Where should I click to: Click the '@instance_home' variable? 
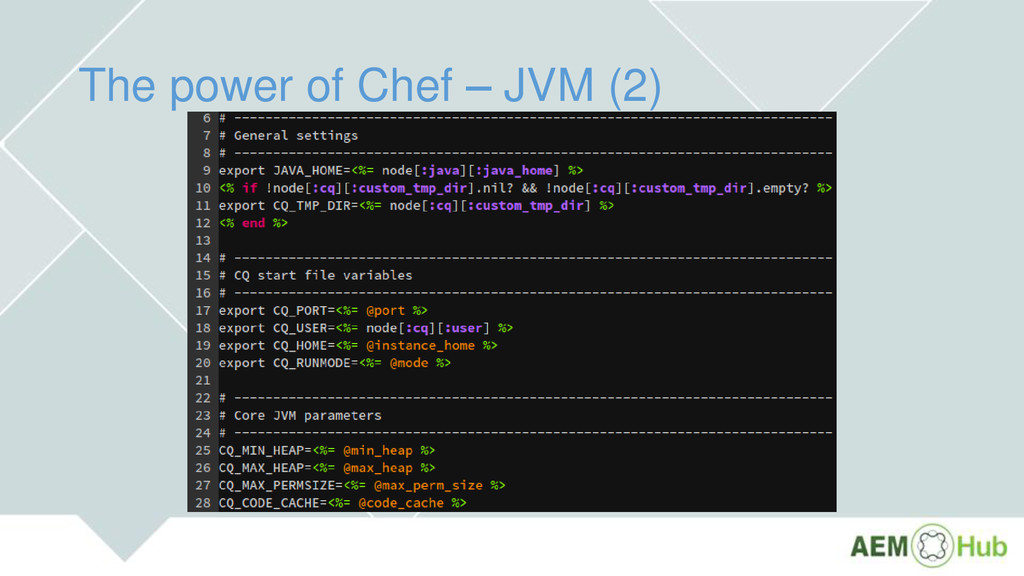point(421,345)
